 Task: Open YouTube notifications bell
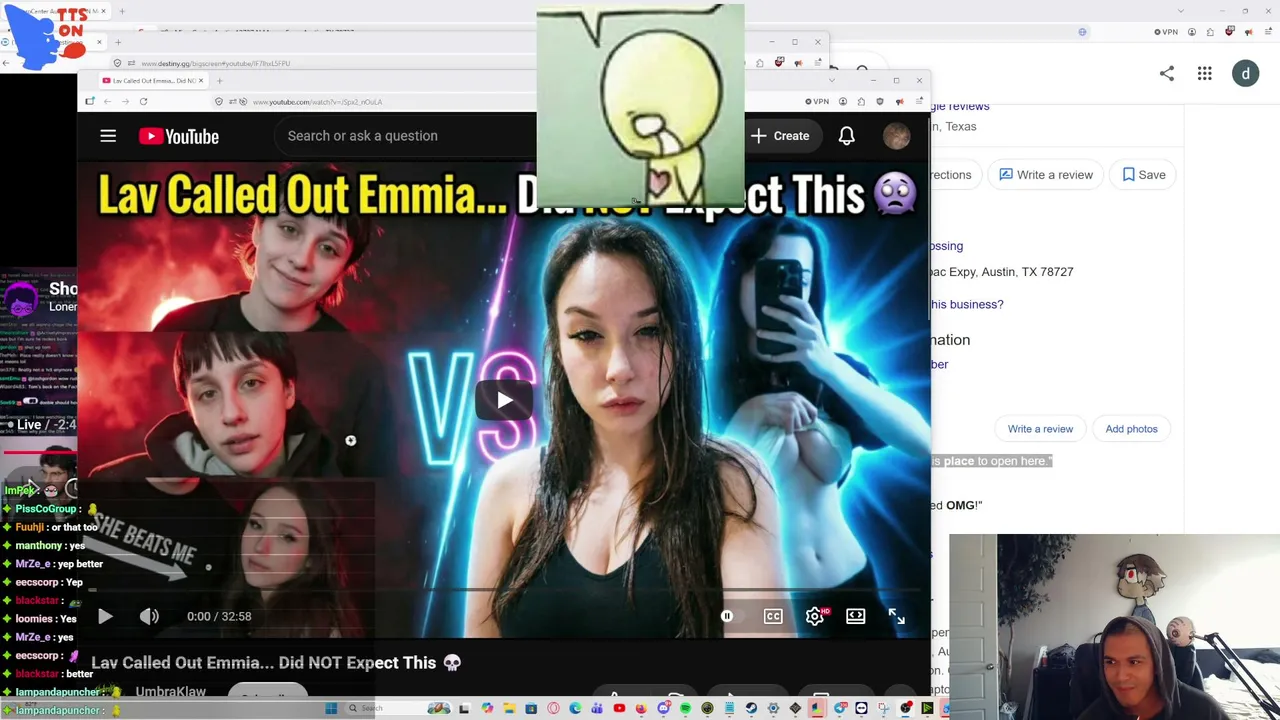coord(847,136)
